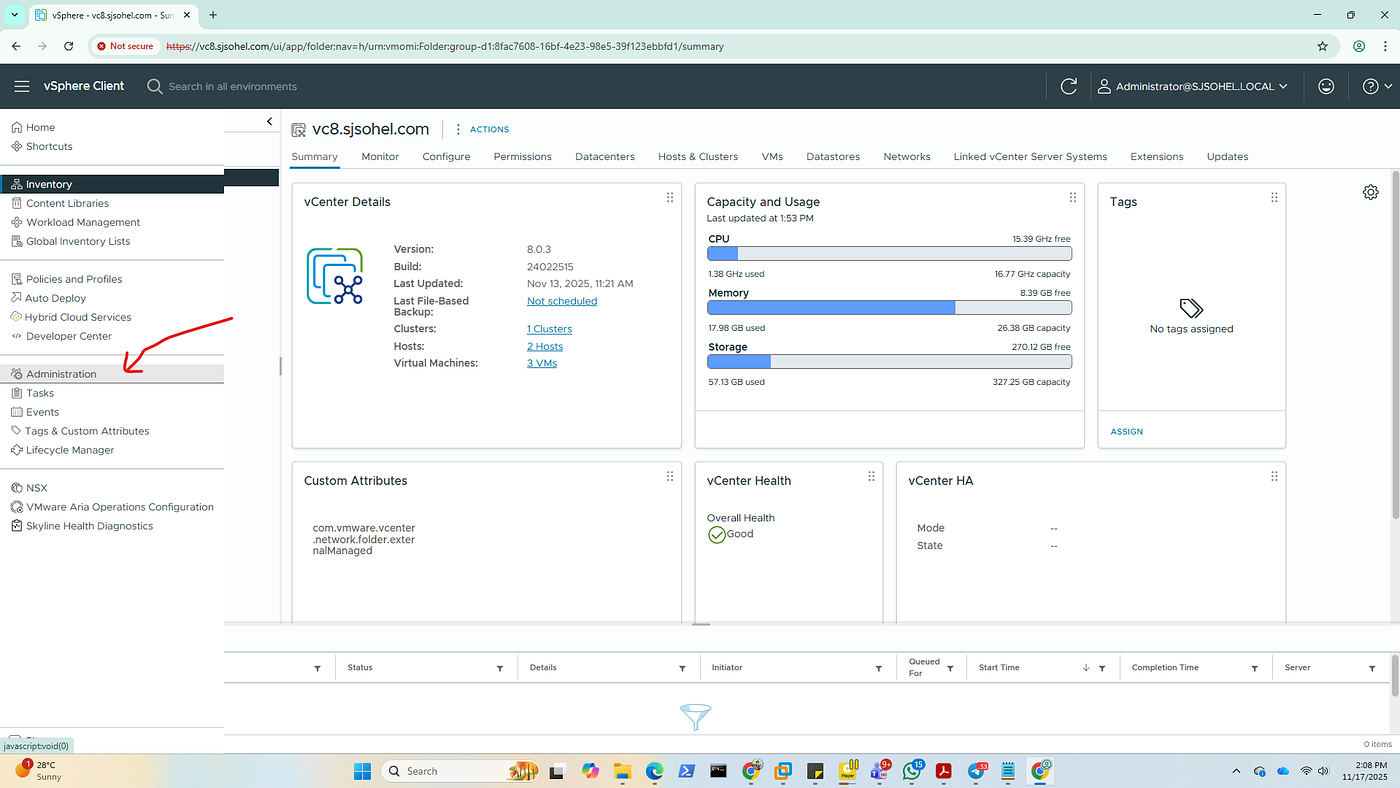This screenshot has height=788, width=1400.
Task: Click the refresh icon in header
Action: pyautogui.click(x=1068, y=86)
